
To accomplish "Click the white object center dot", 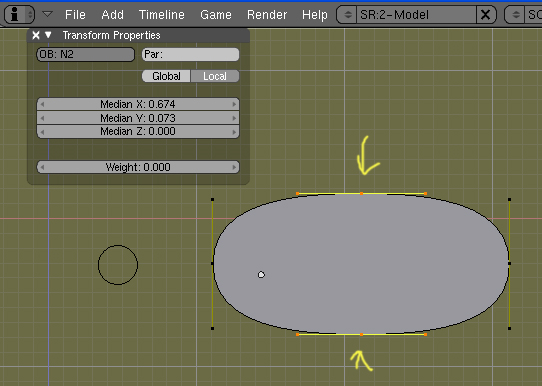I will click(x=261, y=275).
